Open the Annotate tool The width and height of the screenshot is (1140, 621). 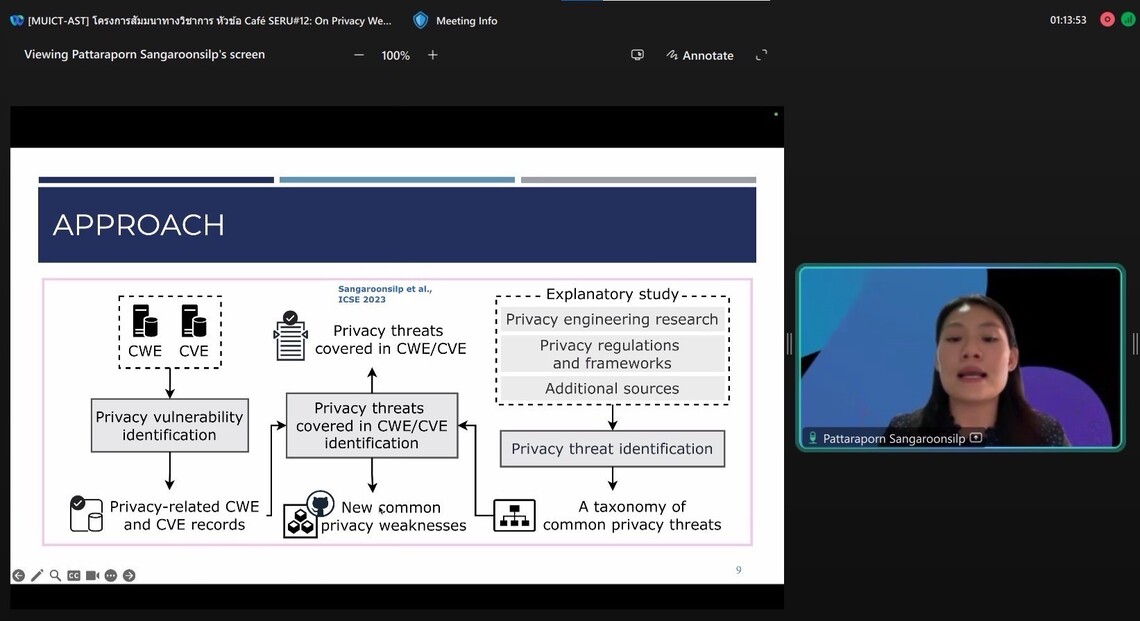click(700, 55)
